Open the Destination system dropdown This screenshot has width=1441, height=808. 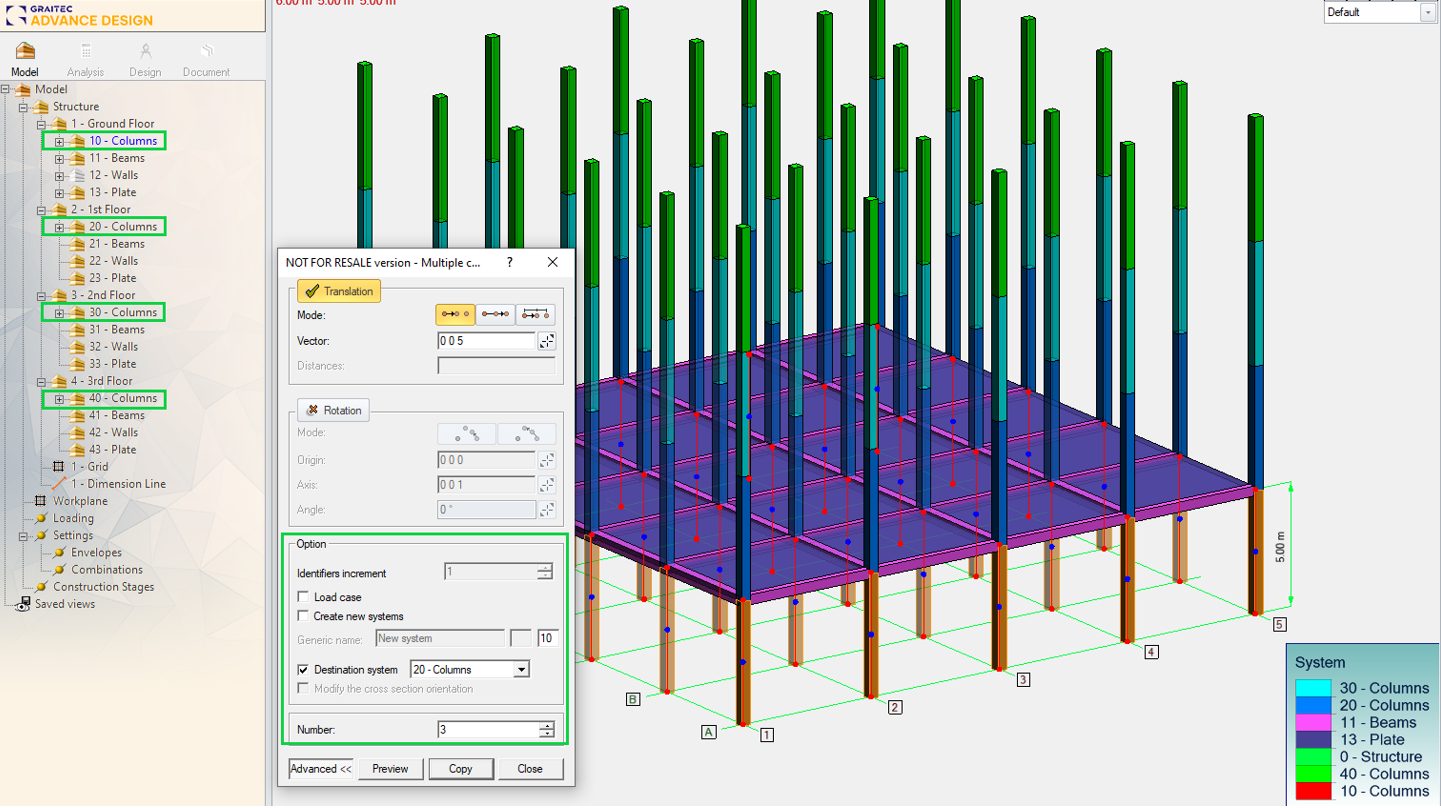tap(521, 670)
